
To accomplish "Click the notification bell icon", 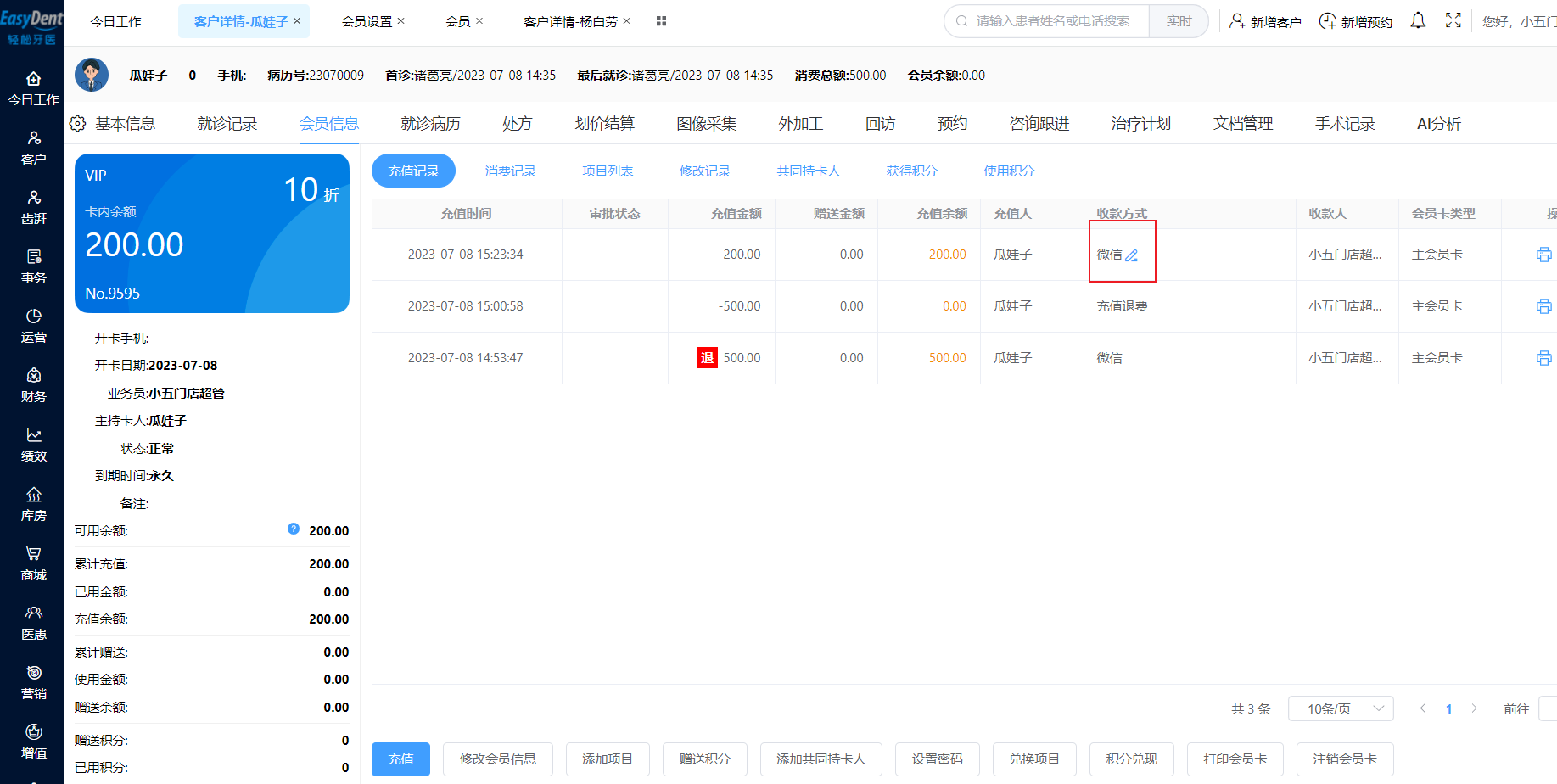I will [1418, 20].
